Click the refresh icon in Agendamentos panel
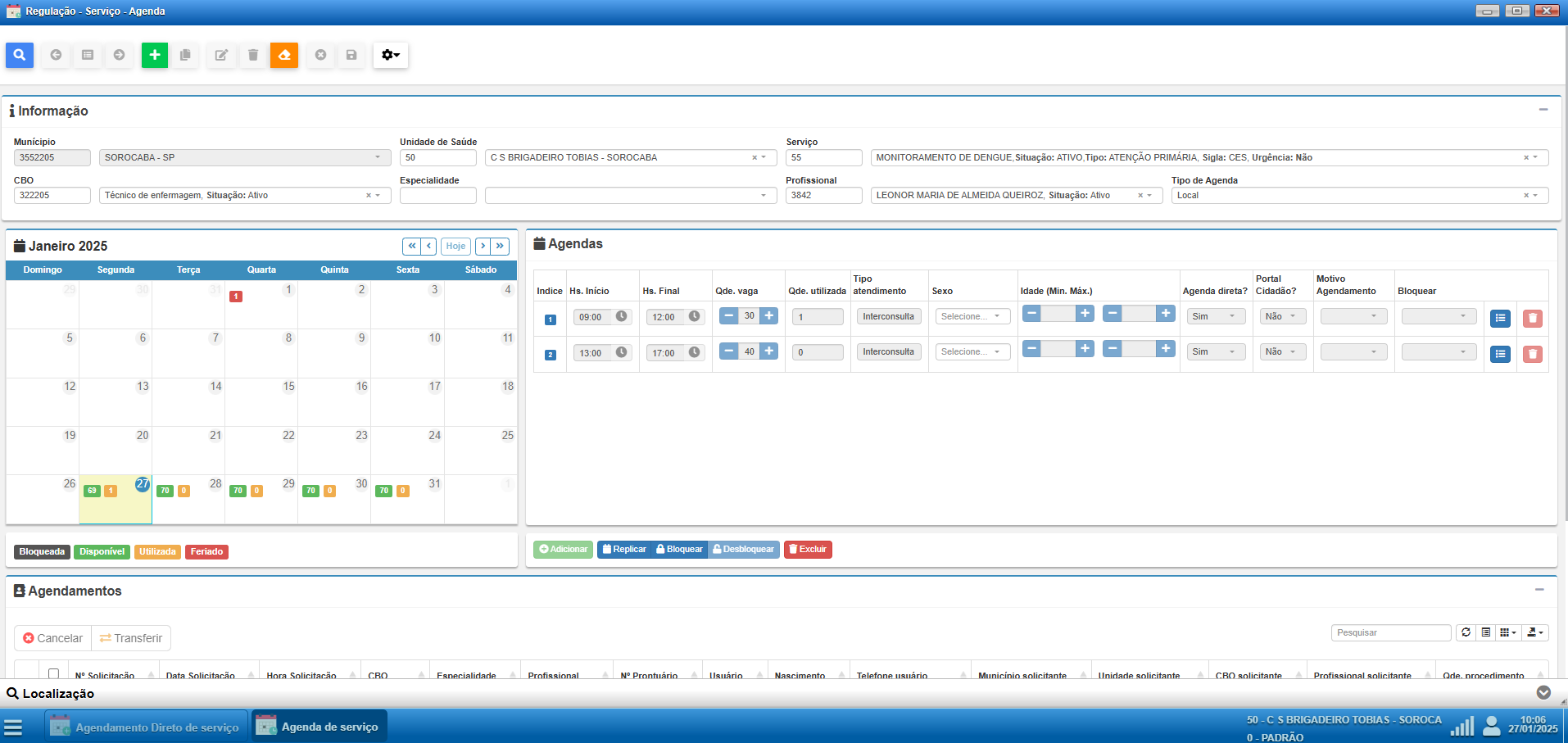Viewport: 1568px width, 743px height. tap(1466, 632)
